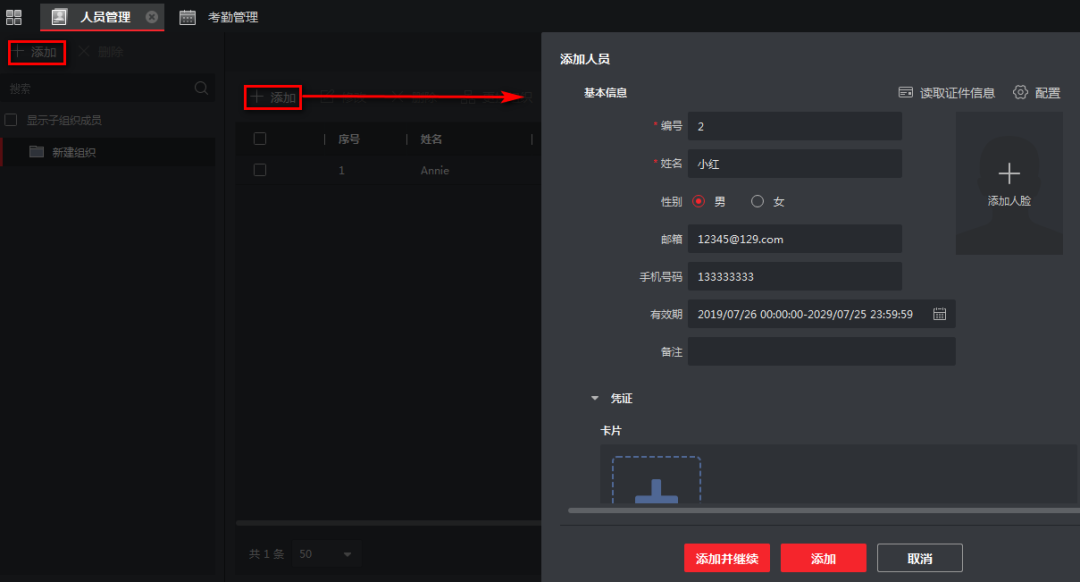This screenshot has height=582, width=1080.
Task: Click the read ID card info icon
Action: click(906, 93)
